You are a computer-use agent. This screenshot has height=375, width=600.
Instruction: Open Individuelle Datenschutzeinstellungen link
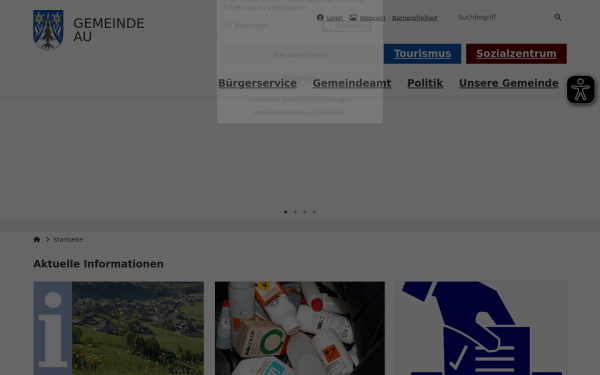(300, 100)
